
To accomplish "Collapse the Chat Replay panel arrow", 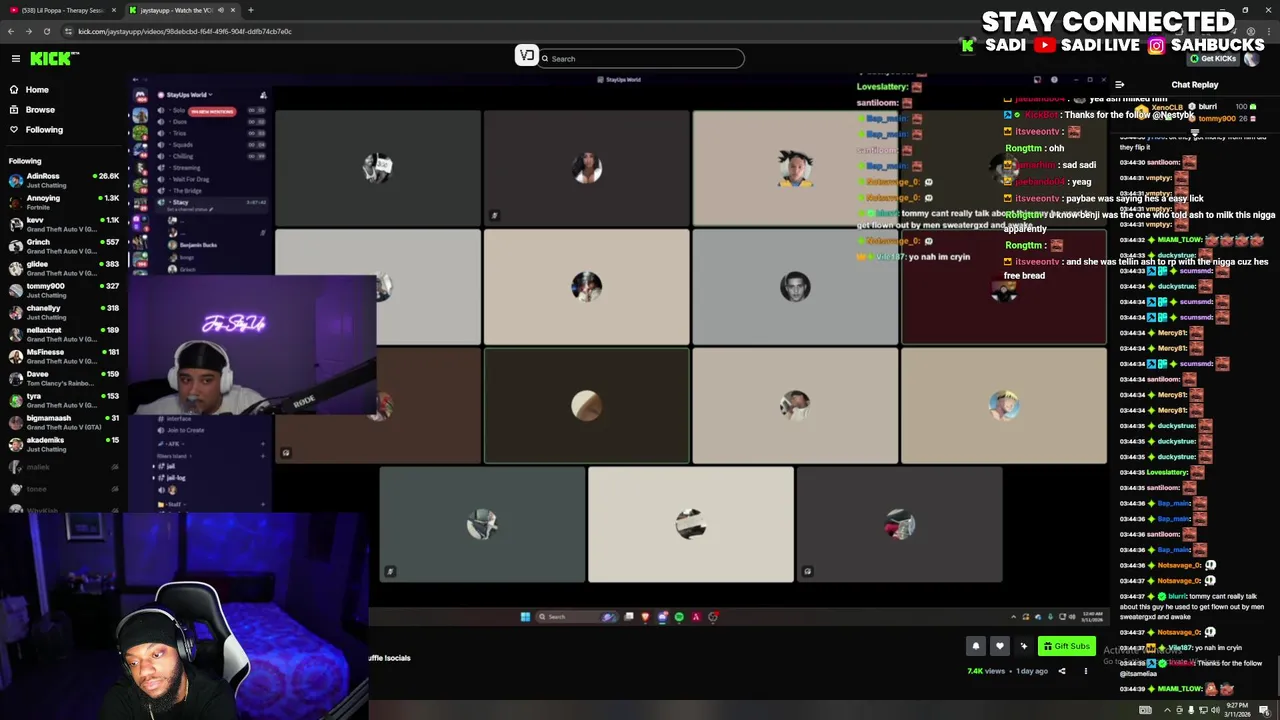I will click(x=1120, y=85).
